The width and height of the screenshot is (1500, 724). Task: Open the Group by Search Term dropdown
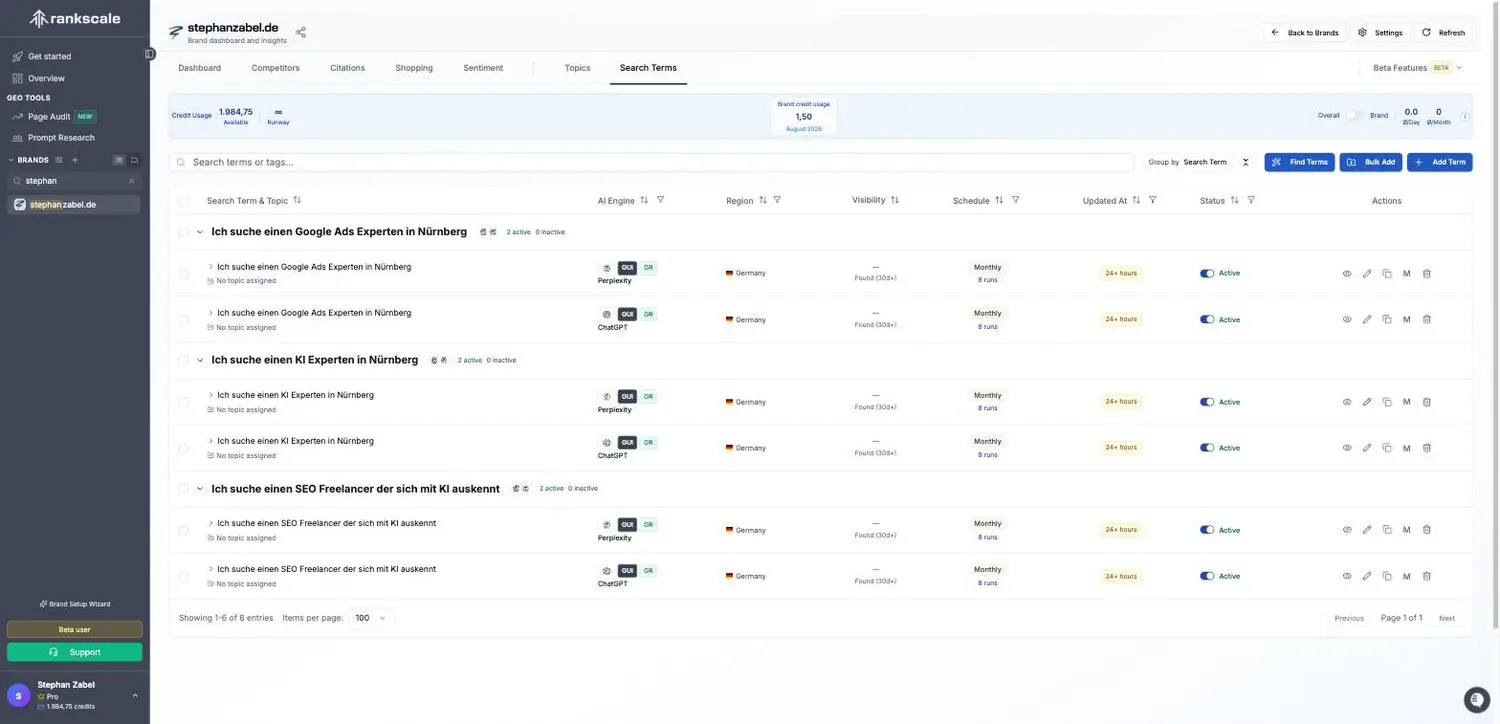pos(1199,162)
